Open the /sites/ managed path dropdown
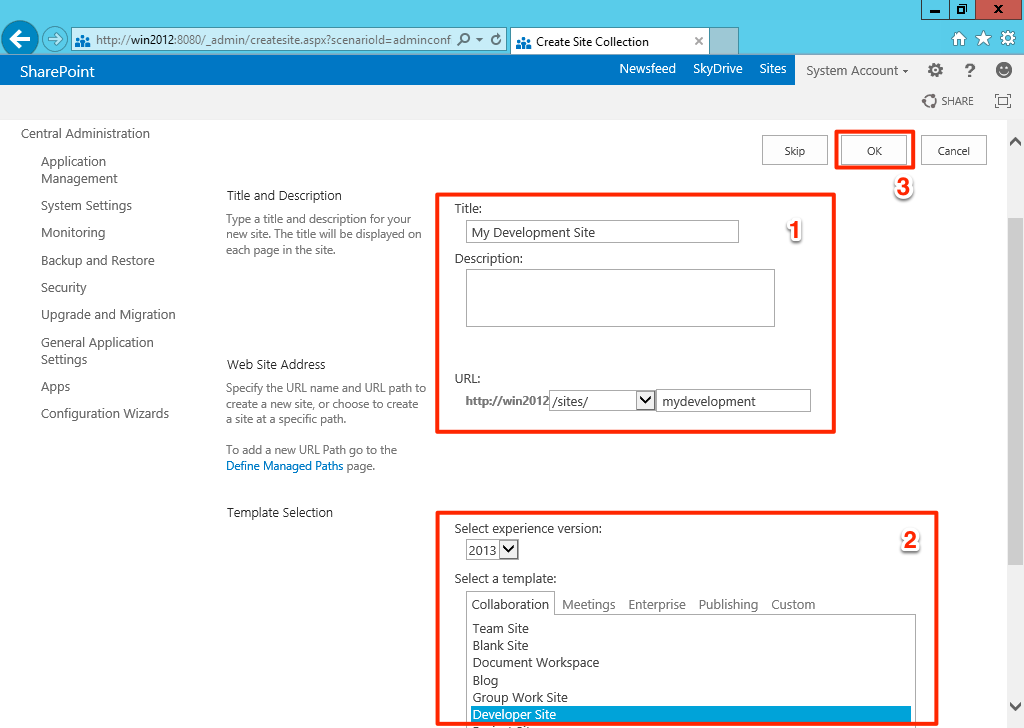Screen dimensions: 1024x728 (645, 400)
